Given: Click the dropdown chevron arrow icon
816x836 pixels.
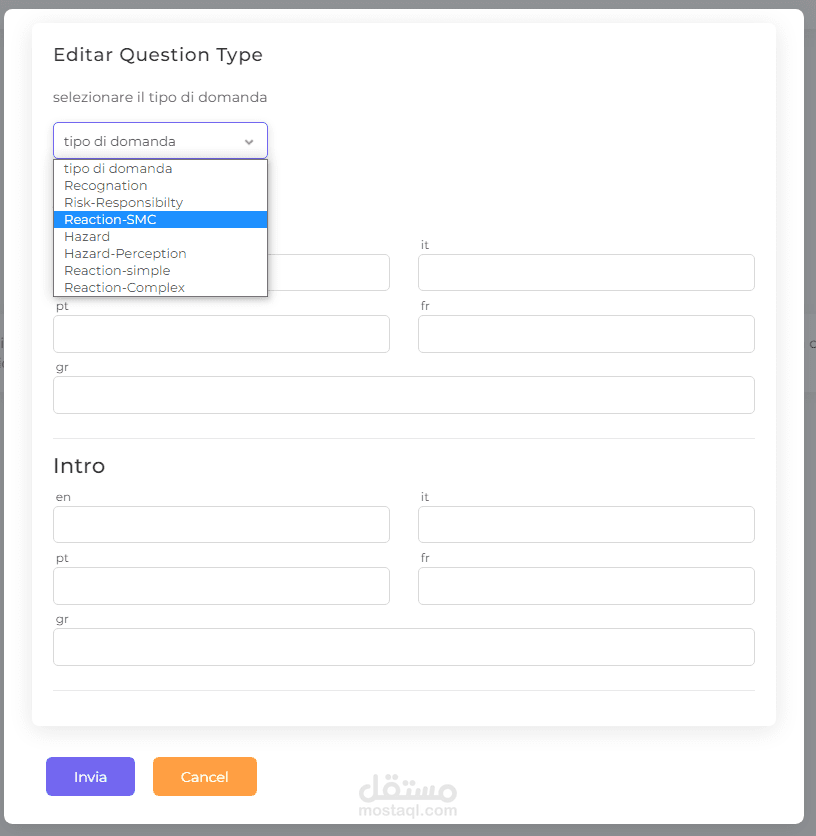Looking at the screenshot, I should click(249, 142).
